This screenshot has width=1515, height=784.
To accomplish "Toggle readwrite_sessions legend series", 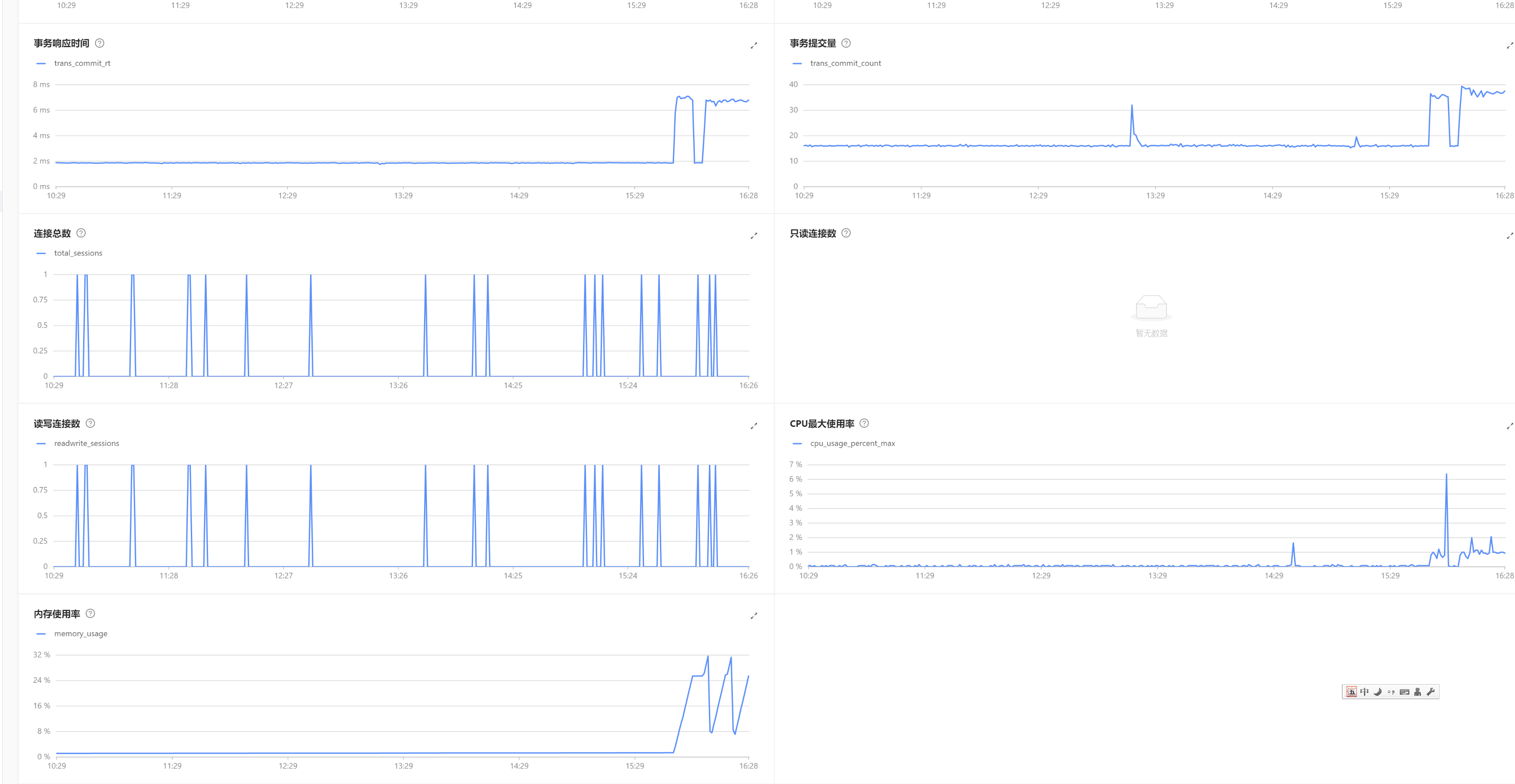I will [x=87, y=443].
